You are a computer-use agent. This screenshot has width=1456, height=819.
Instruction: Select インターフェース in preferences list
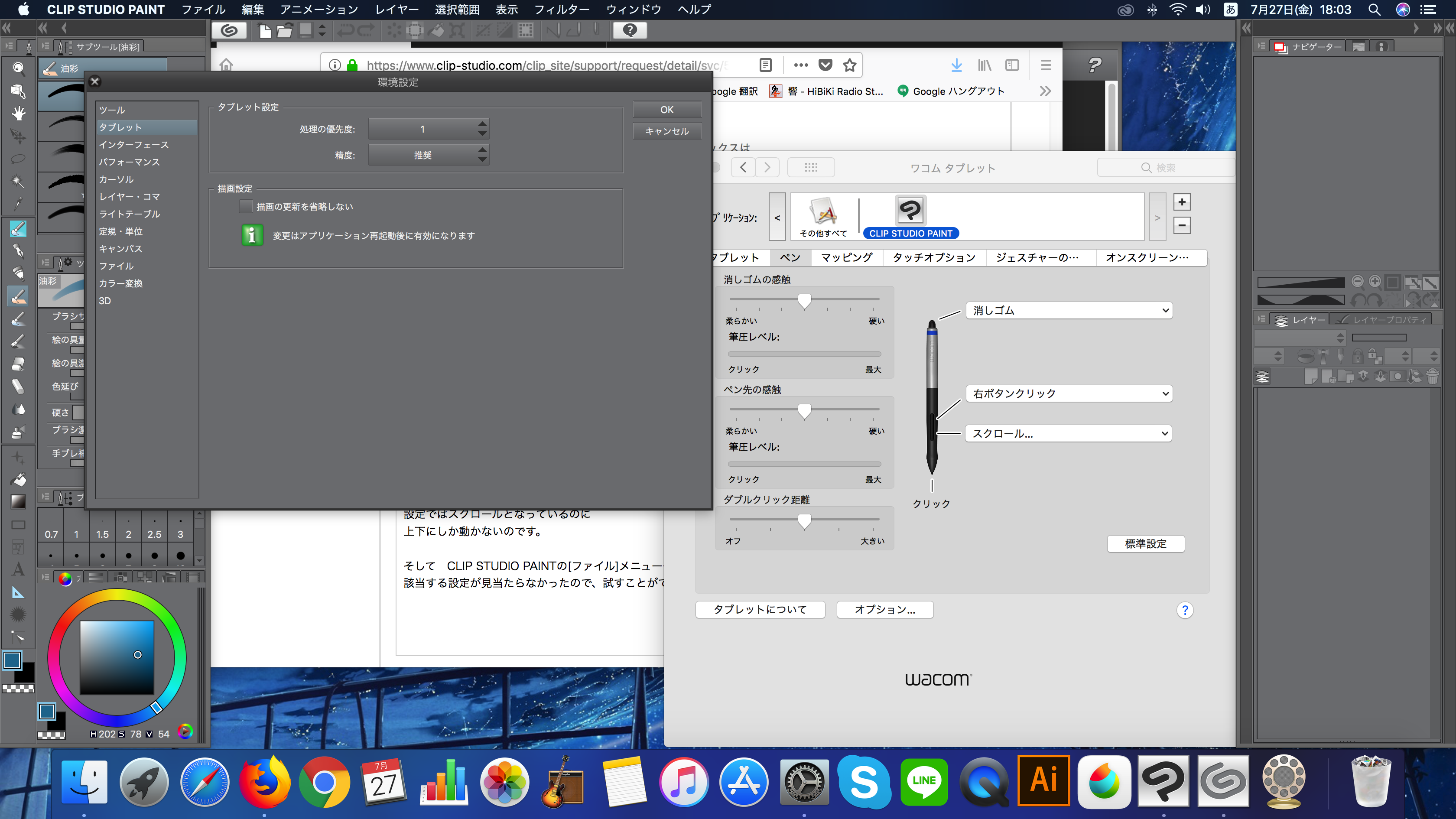134,145
